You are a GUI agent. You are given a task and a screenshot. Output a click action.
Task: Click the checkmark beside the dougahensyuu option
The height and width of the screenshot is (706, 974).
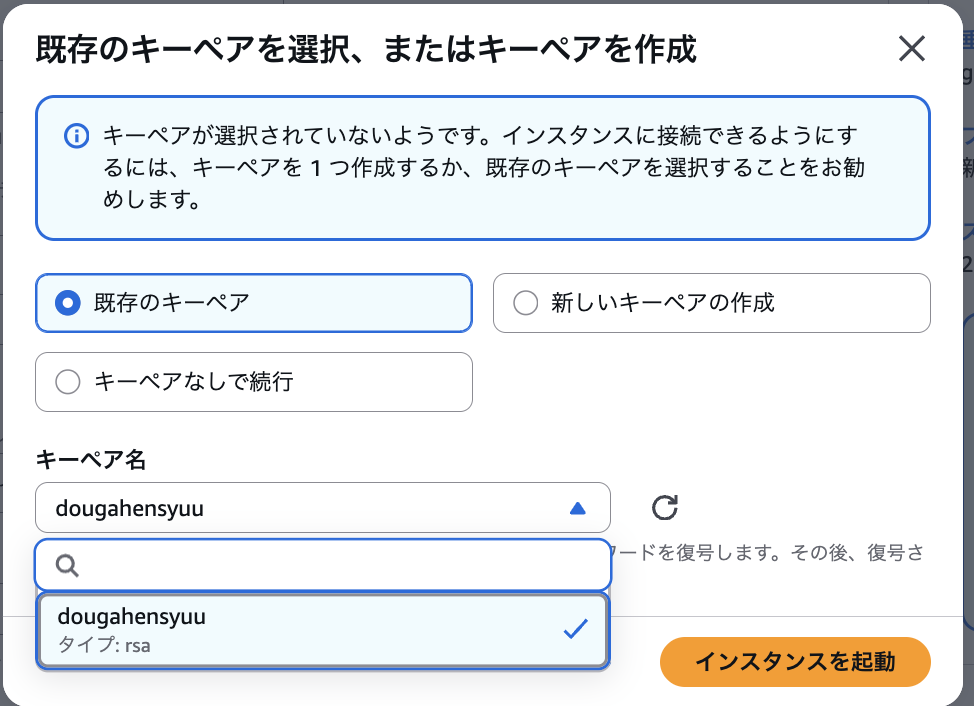coord(575,629)
